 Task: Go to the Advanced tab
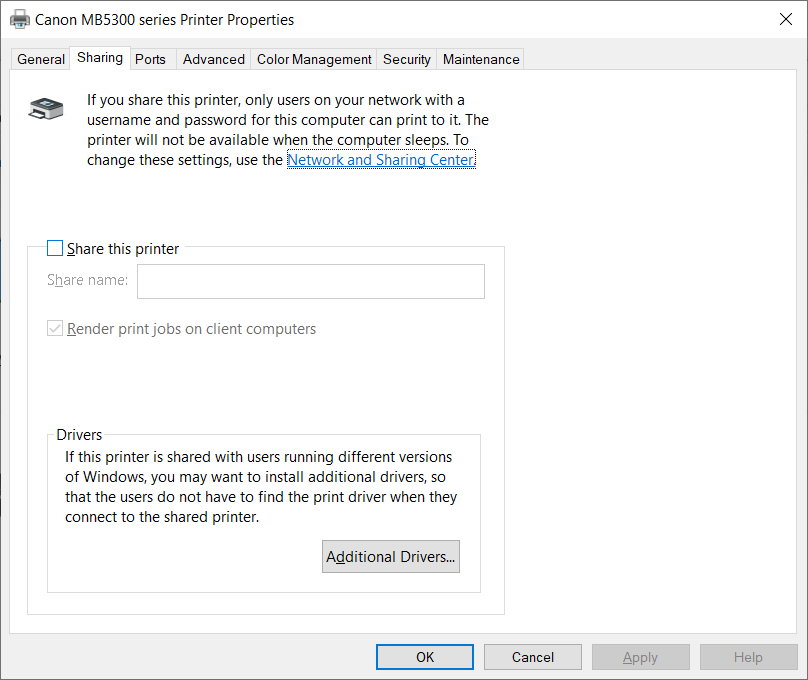[x=214, y=59]
